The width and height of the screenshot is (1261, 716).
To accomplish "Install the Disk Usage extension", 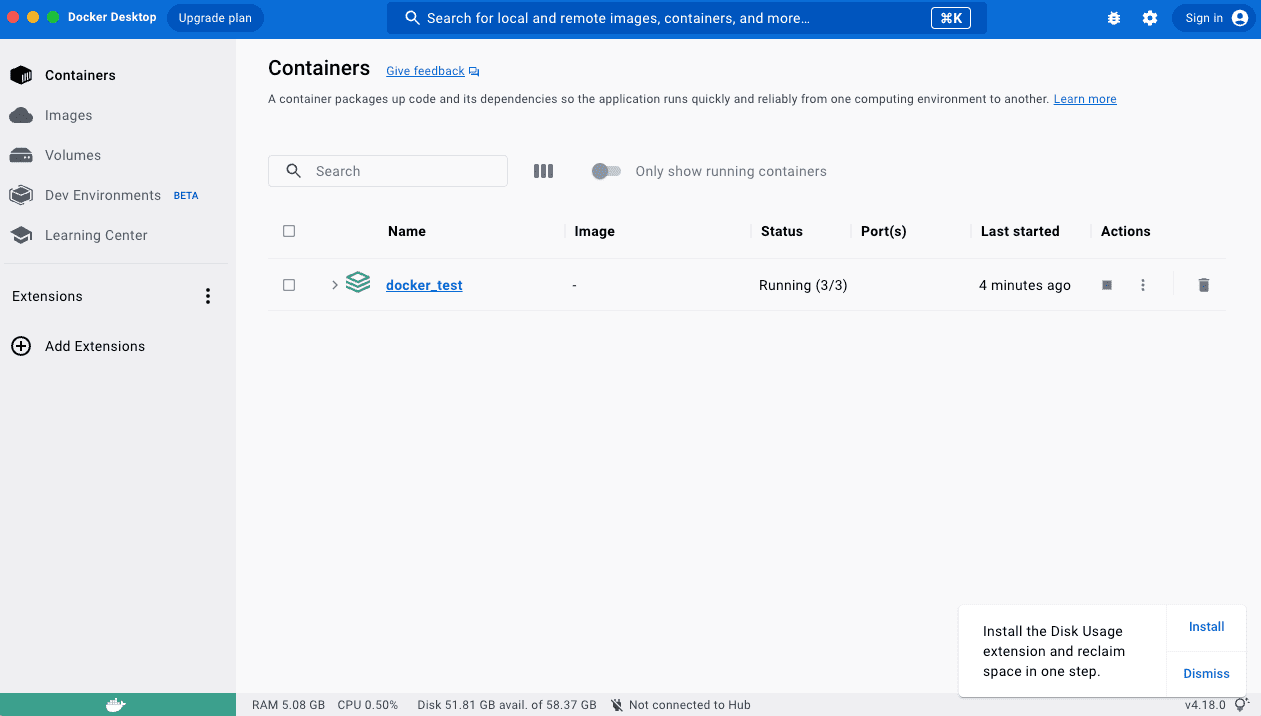I will (x=1207, y=627).
